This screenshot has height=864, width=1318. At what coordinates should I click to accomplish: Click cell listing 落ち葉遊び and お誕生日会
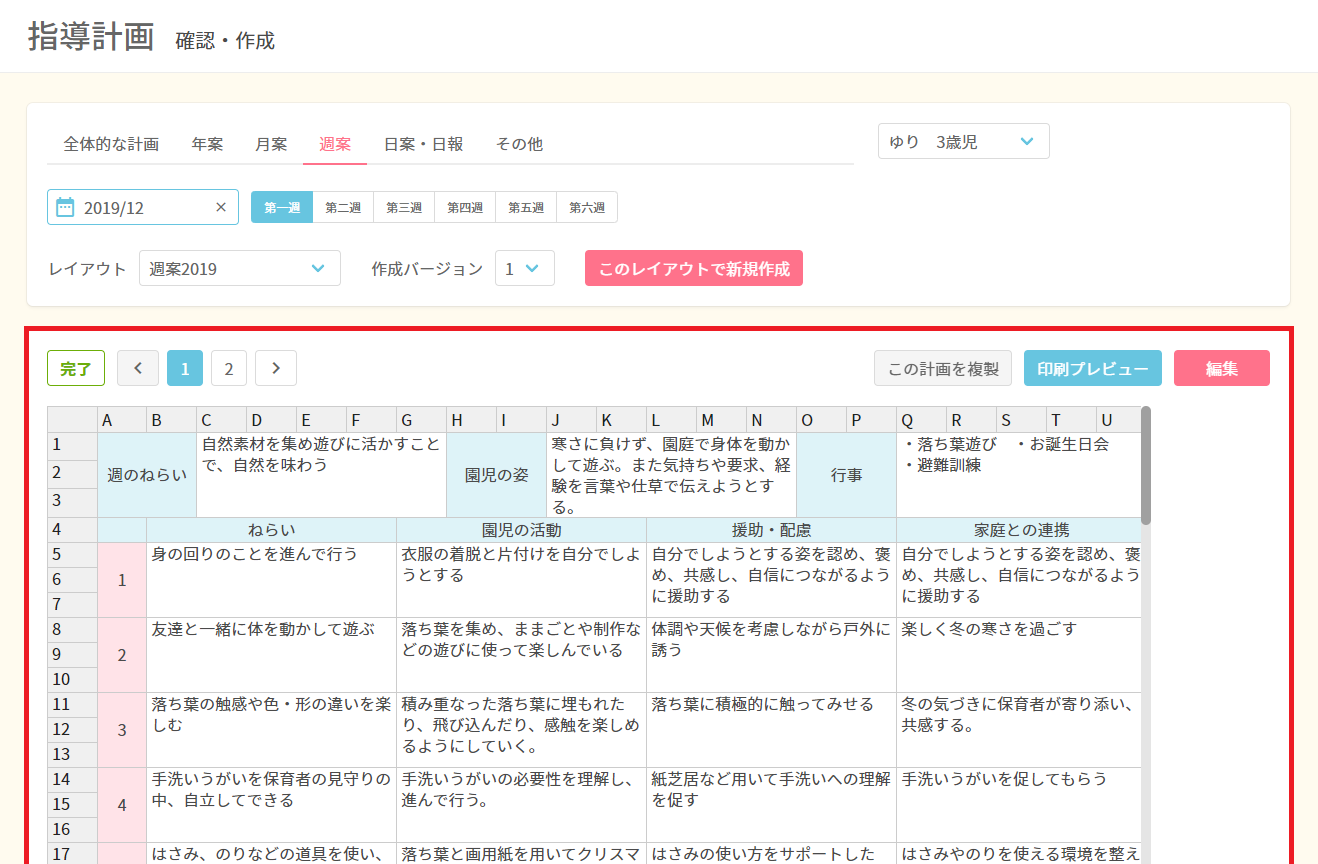[x=1019, y=475]
